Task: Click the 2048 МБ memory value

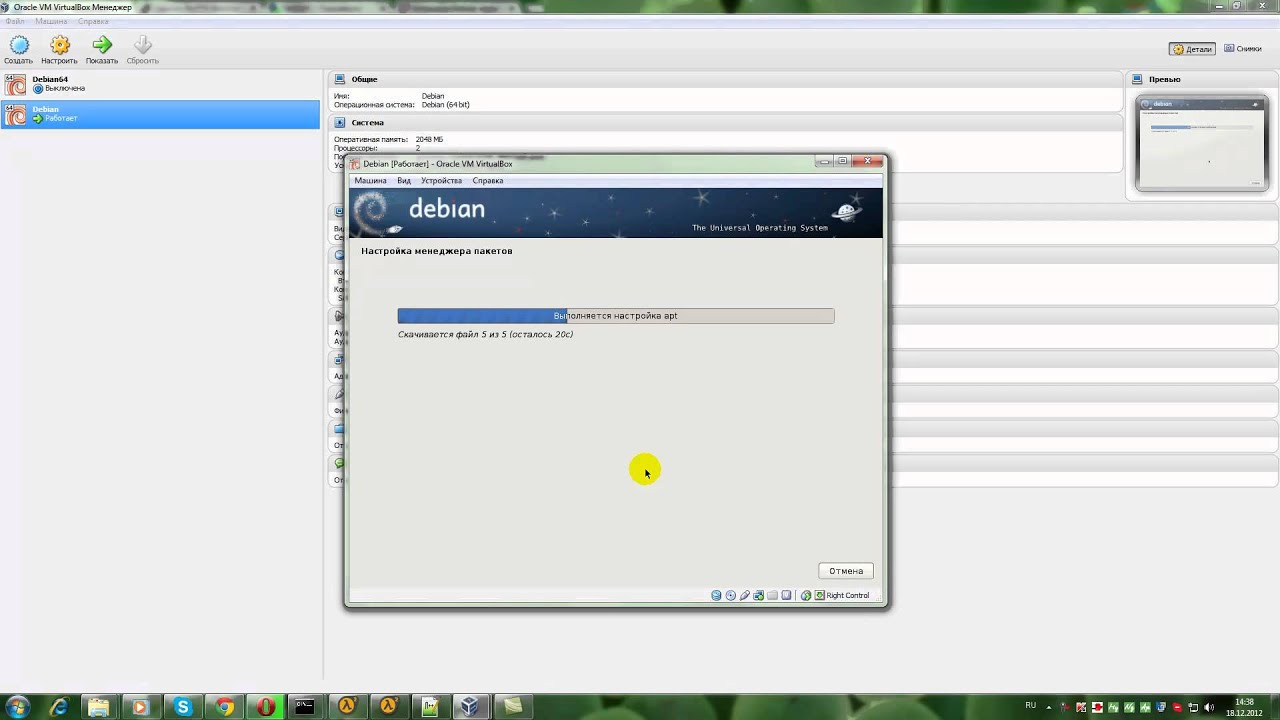Action: click(429, 139)
